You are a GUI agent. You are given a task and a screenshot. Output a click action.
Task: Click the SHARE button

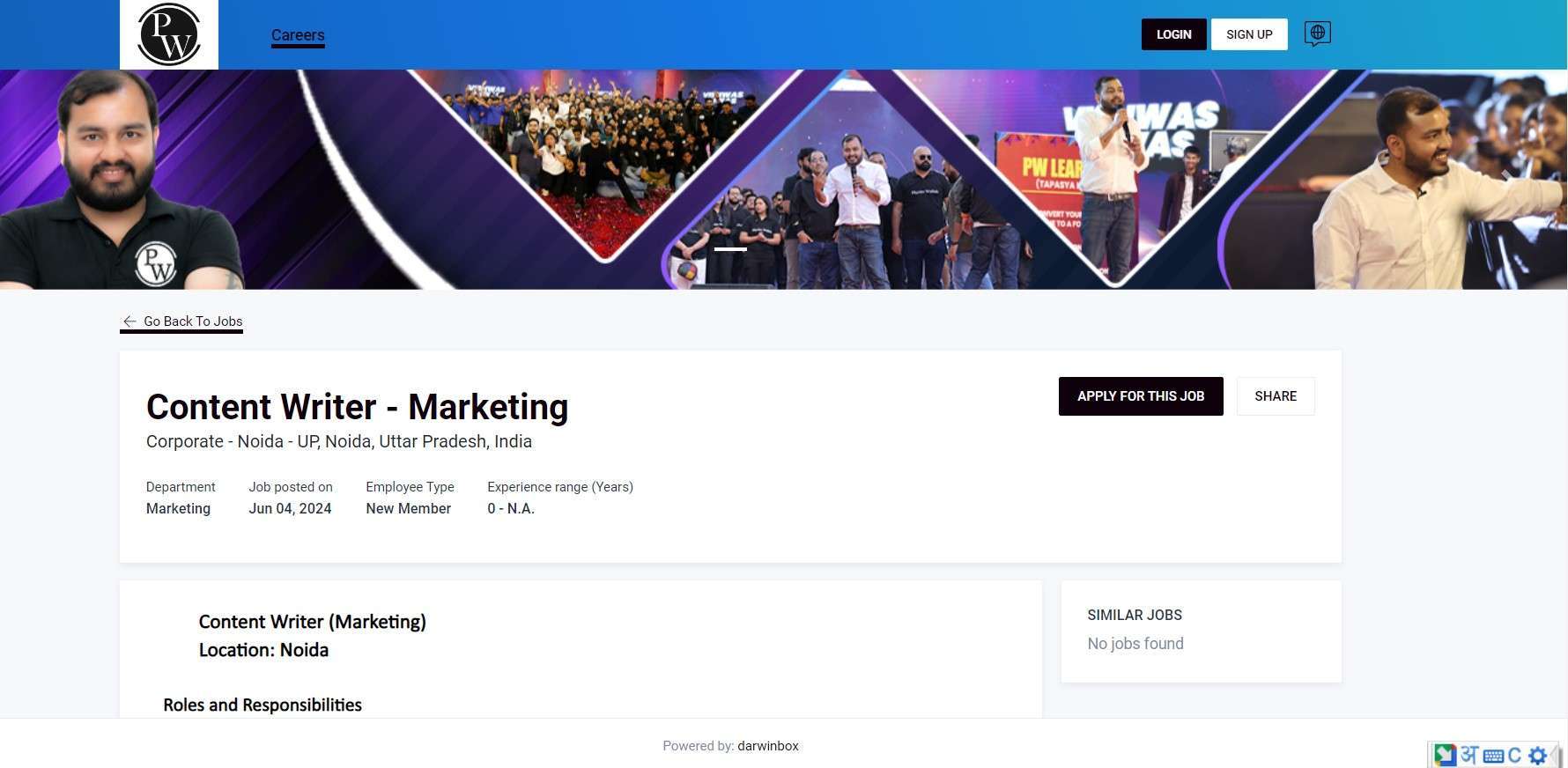click(1275, 396)
